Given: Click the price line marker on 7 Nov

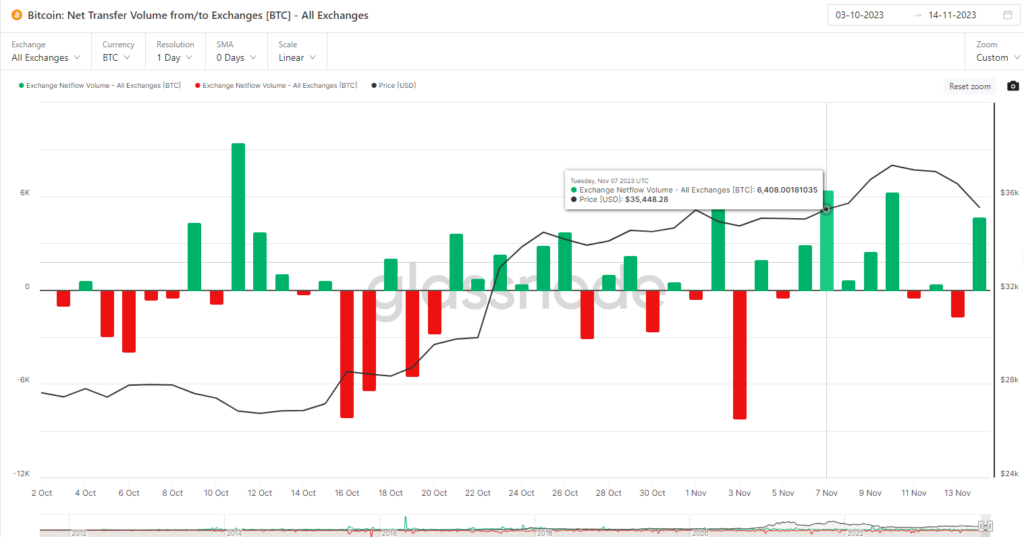Looking at the screenshot, I should 826,209.
